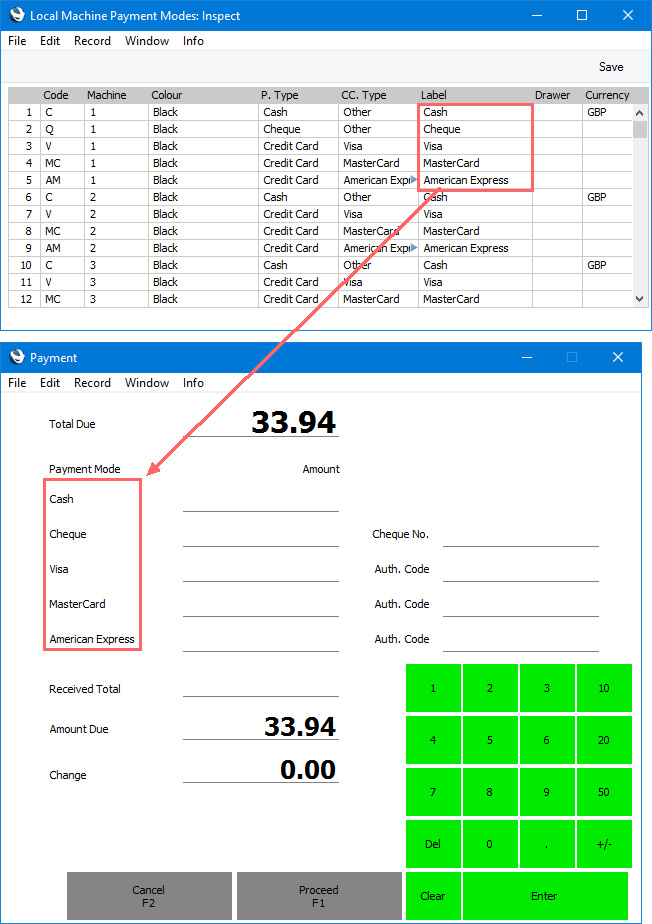Tap keypad digit 5
652x924 pixels.
point(490,740)
